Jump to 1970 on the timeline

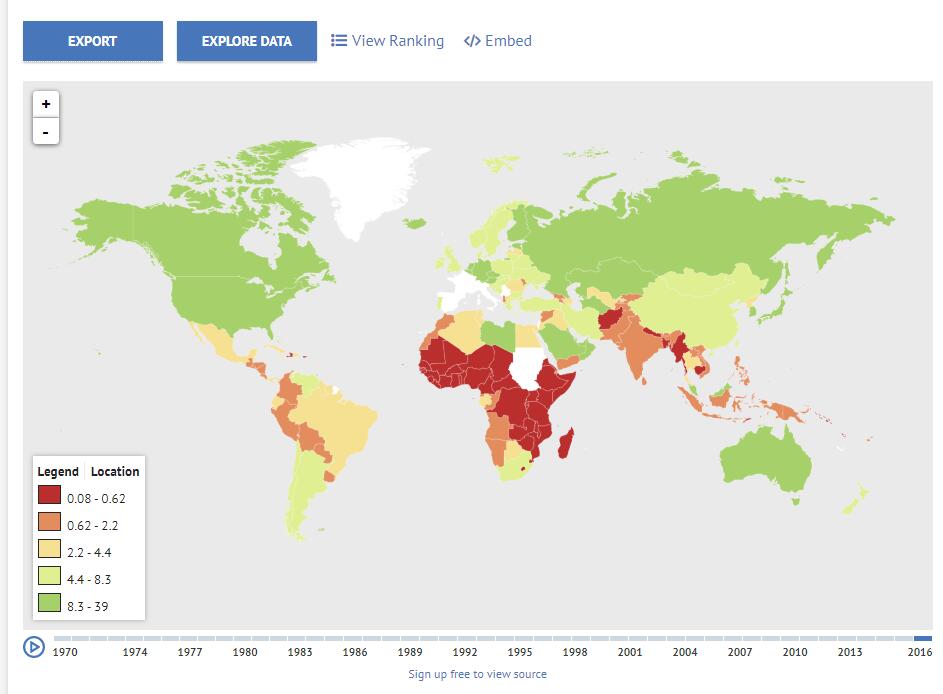(x=65, y=652)
